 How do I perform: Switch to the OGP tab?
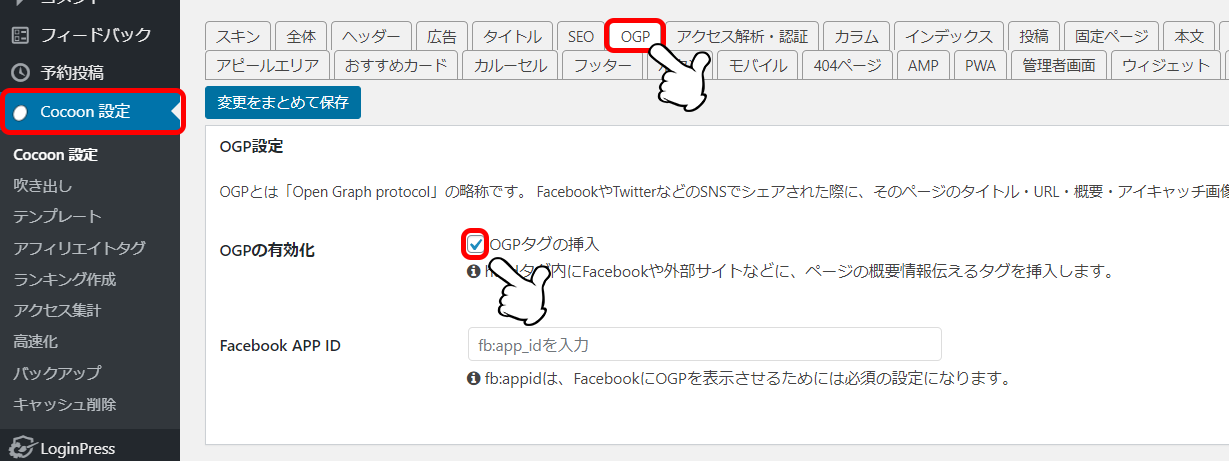pyautogui.click(x=635, y=36)
